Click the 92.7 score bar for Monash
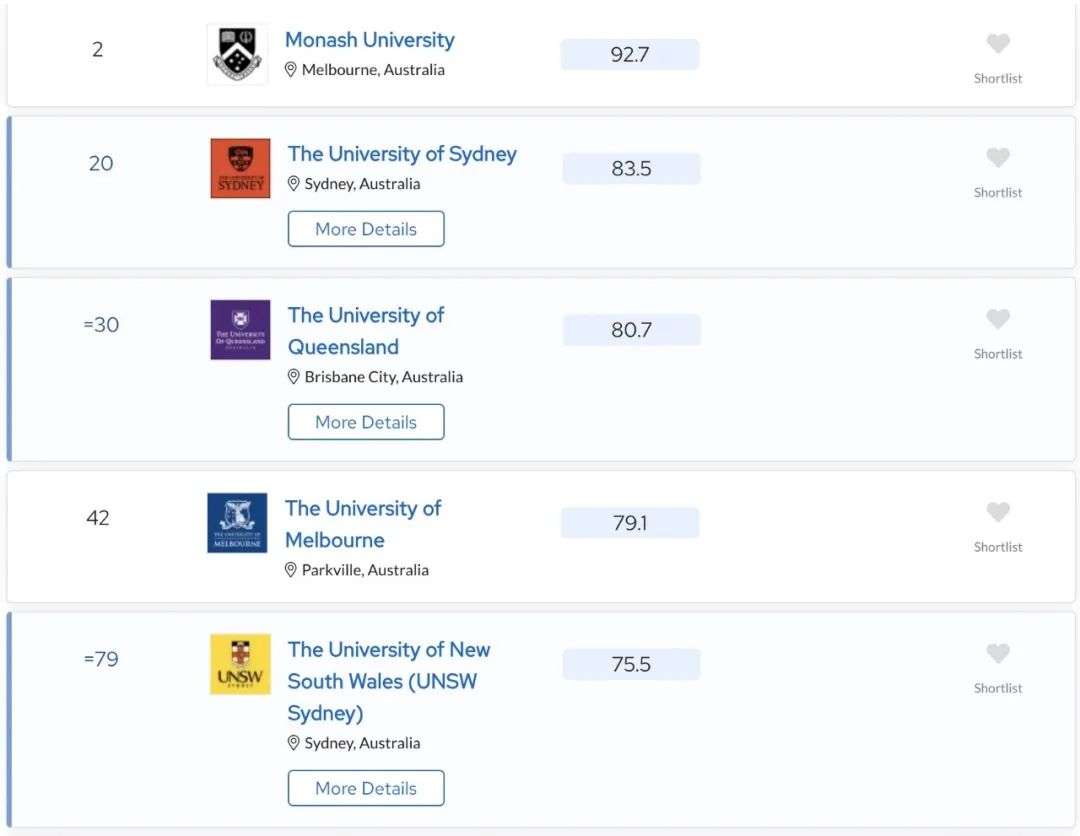The height and width of the screenshot is (836, 1080). click(630, 54)
